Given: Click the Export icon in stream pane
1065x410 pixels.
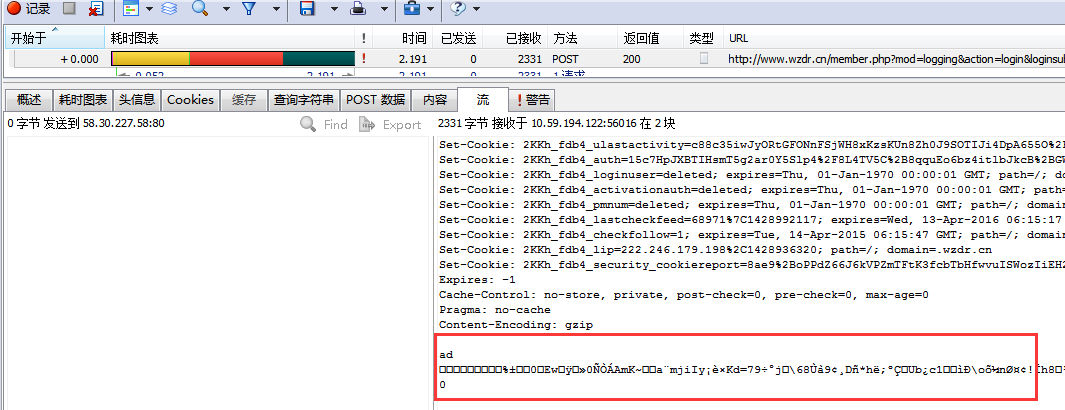Looking at the screenshot, I should [x=367, y=124].
